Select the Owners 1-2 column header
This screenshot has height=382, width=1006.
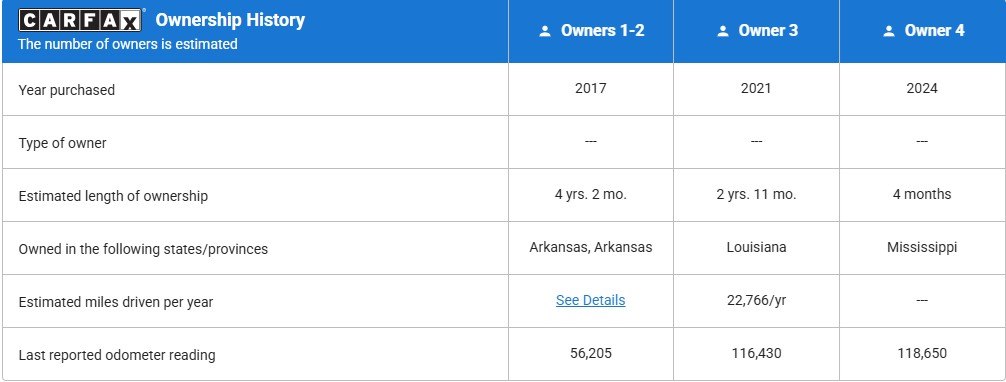591,31
